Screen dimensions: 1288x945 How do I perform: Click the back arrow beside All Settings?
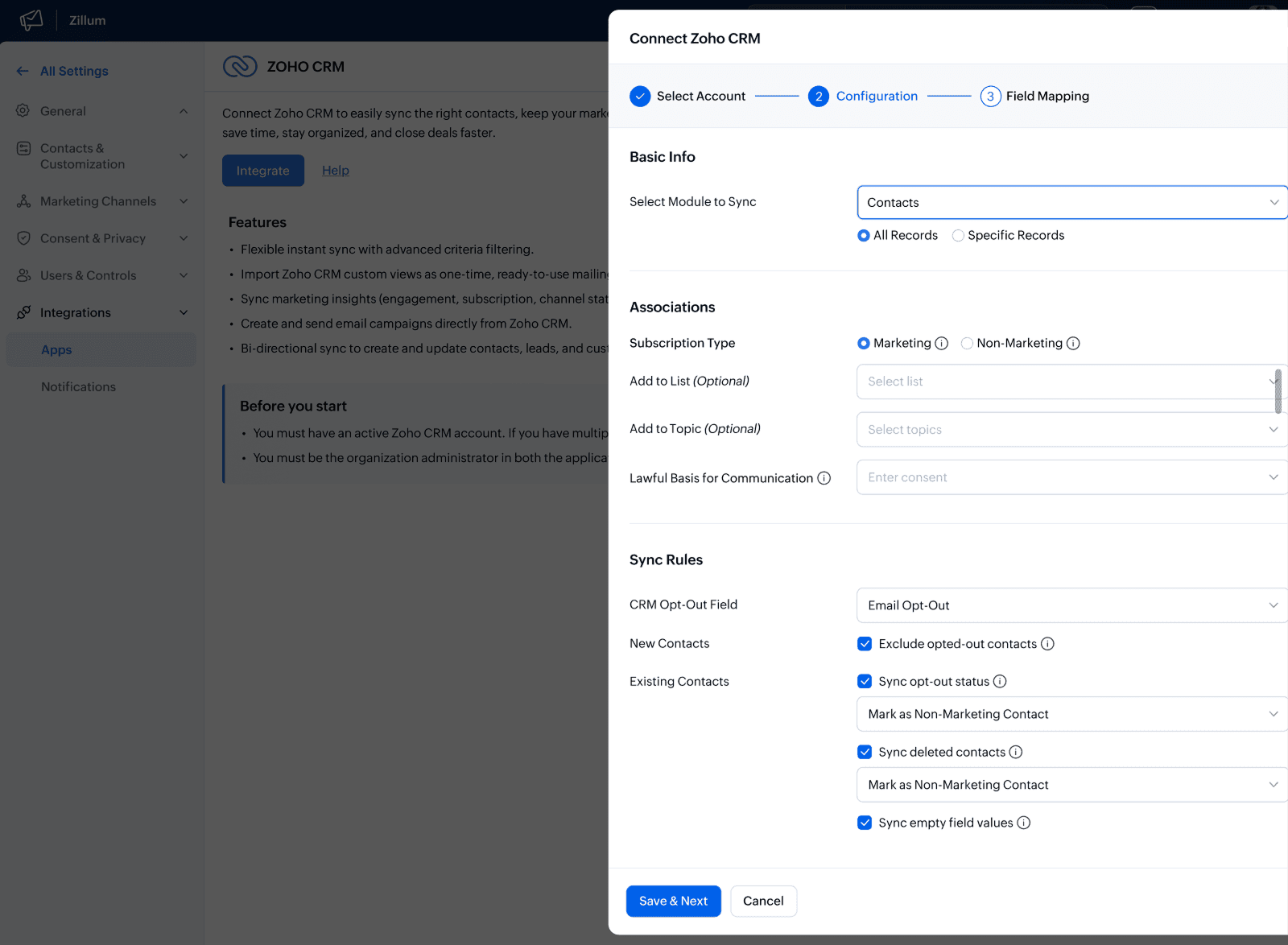click(23, 71)
